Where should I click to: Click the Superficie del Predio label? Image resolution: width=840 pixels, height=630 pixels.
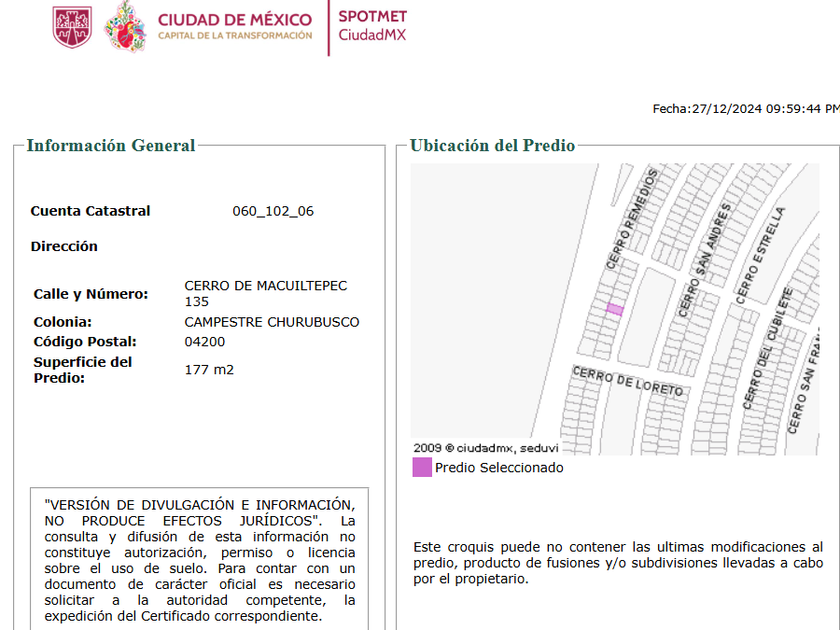pyautogui.click(x=82, y=370)
